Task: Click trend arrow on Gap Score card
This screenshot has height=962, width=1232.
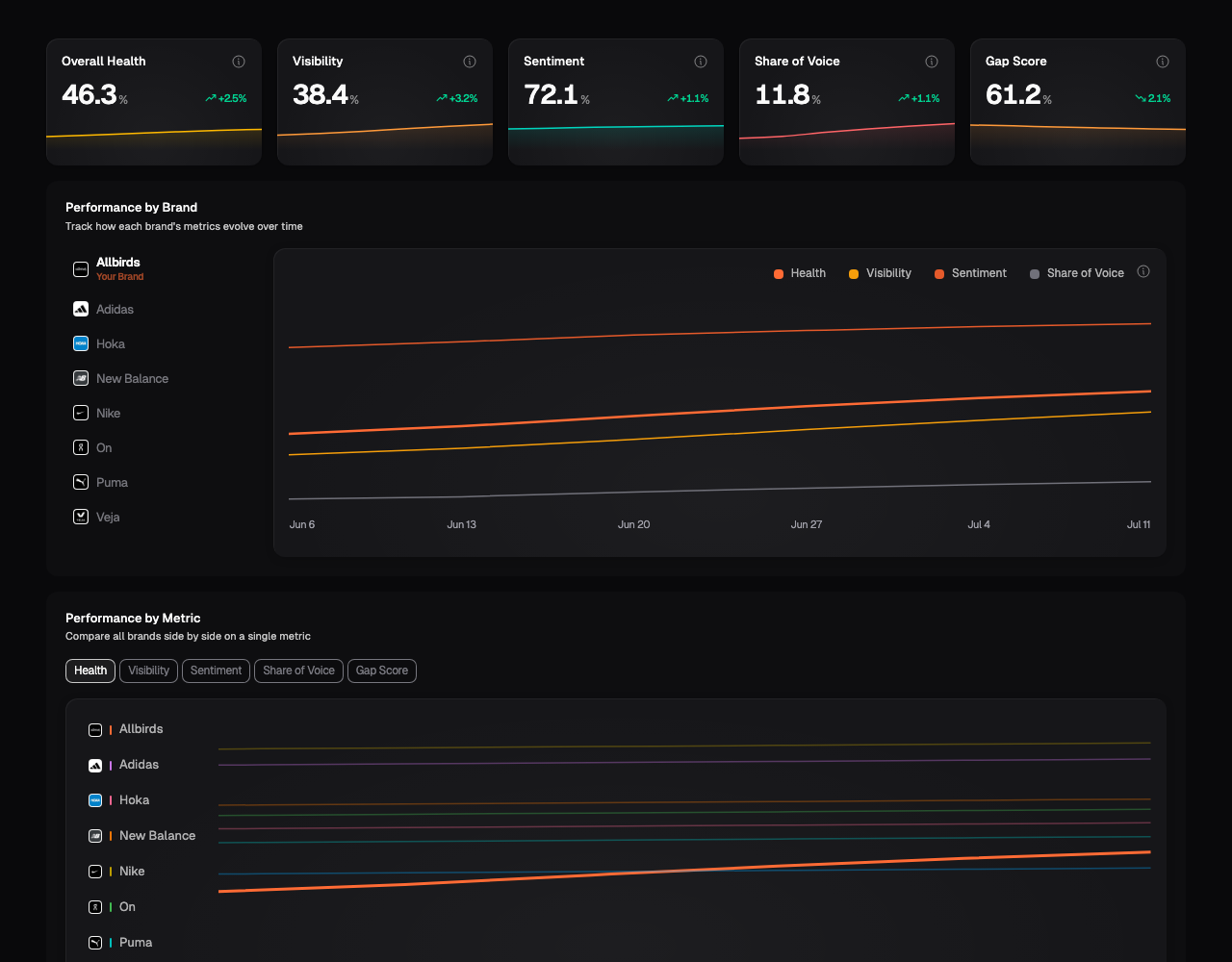Action: [1141, 98]
